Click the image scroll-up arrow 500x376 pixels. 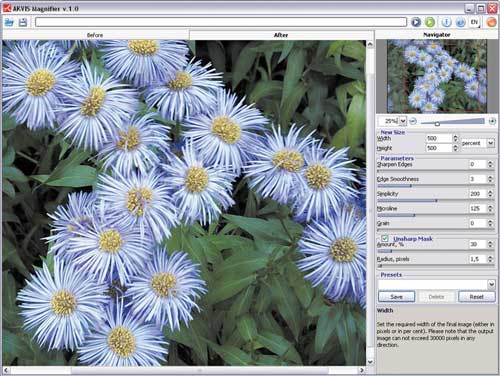(370, 44)
